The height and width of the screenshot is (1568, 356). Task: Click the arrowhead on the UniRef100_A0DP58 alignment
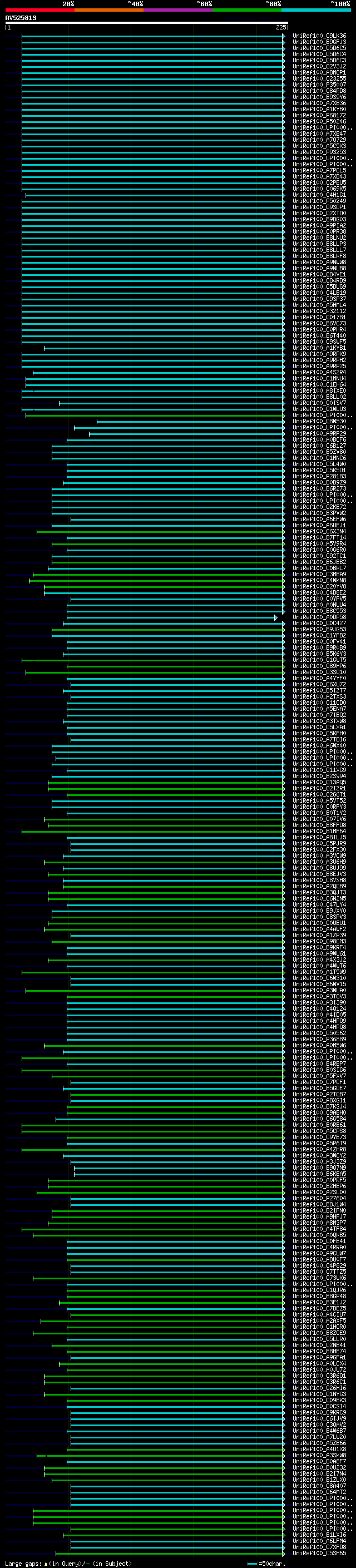pyautogui.click(x=276, y=617)
